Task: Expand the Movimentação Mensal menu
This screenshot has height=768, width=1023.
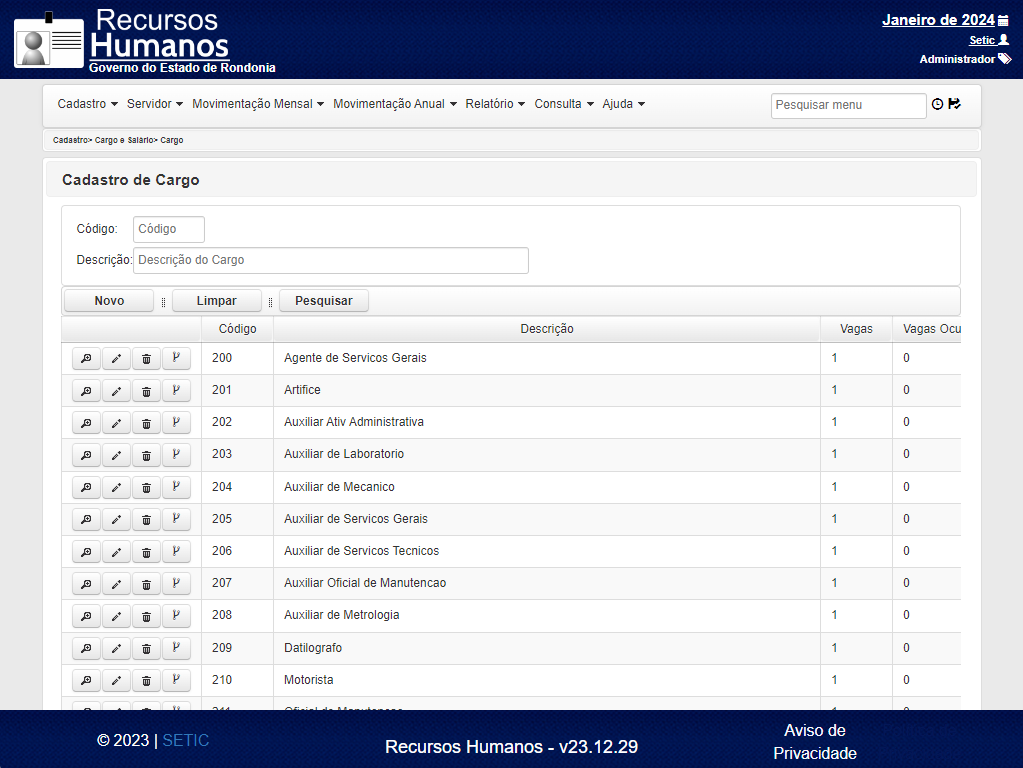Action: (x=258, y=104)
